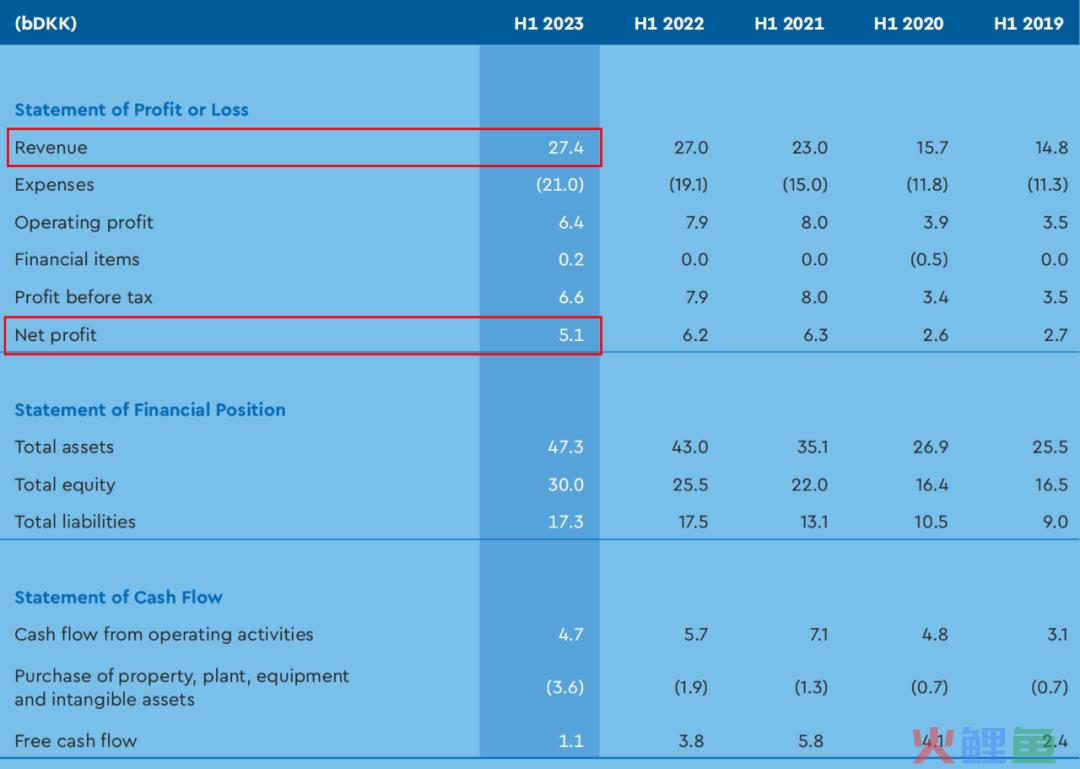1080x769 pixels.
Task: Select H1 2023 Financial items value 0.2
Action: pos(571,260)
